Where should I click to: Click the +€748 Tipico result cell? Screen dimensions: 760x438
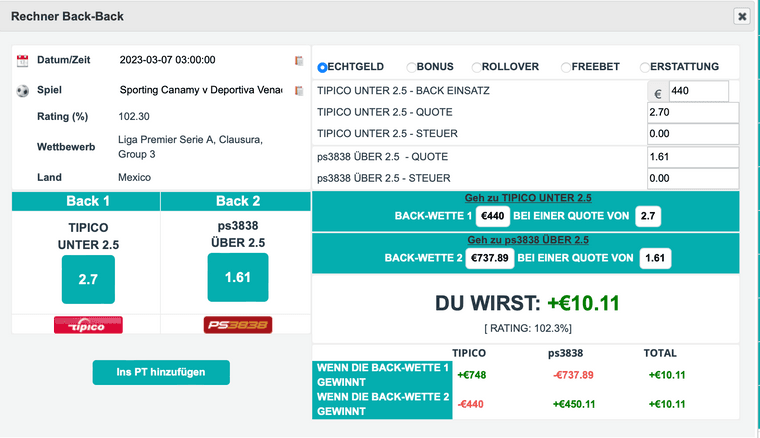(472, 375)
